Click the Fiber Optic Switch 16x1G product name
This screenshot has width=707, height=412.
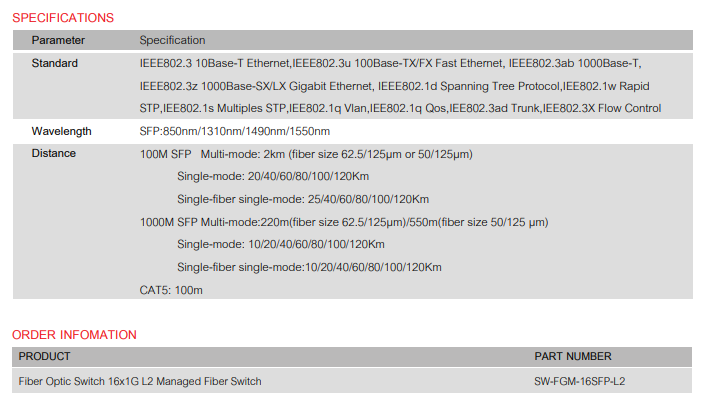click(140, 381)
